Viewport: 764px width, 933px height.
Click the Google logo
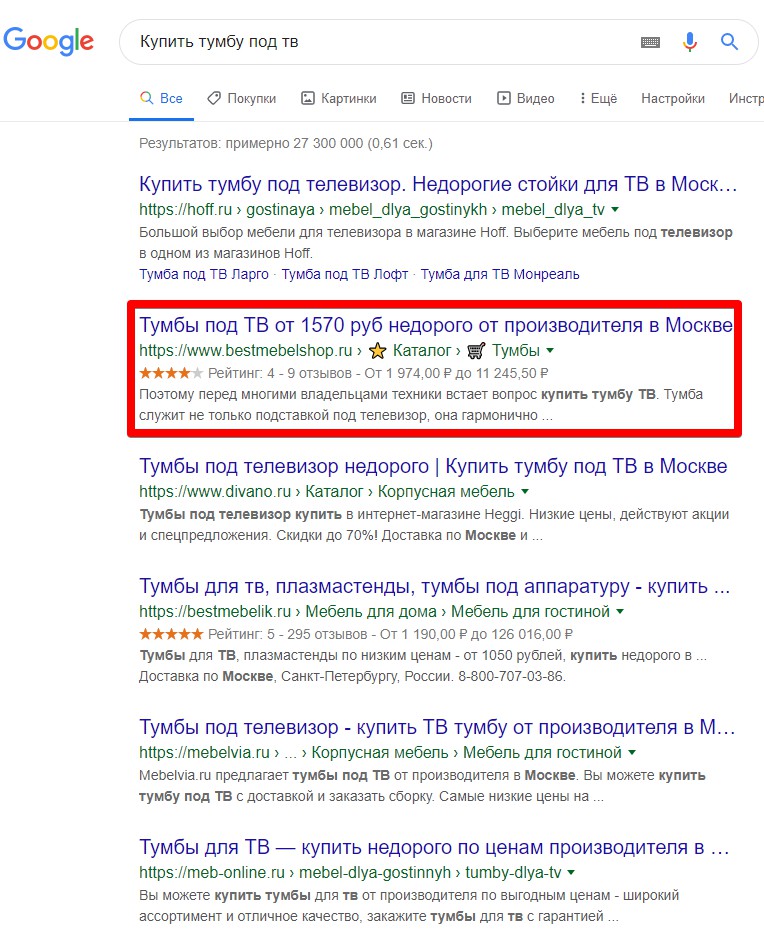pyautogui.click(x=48, y=41)
